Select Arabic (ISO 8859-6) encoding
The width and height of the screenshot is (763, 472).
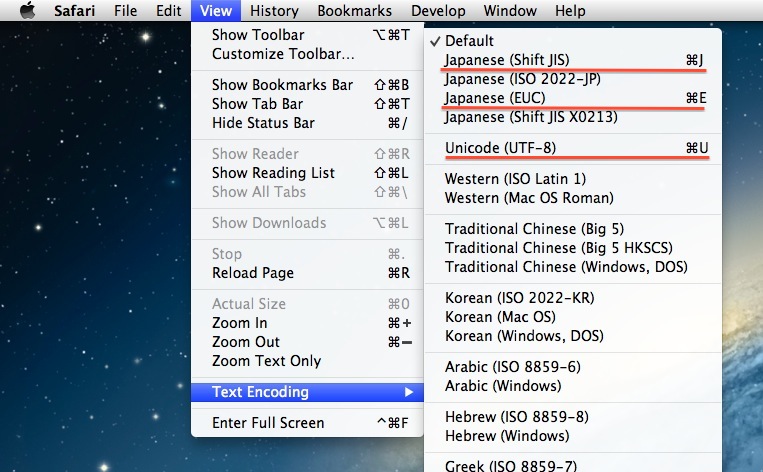click(x=573, y=367)
